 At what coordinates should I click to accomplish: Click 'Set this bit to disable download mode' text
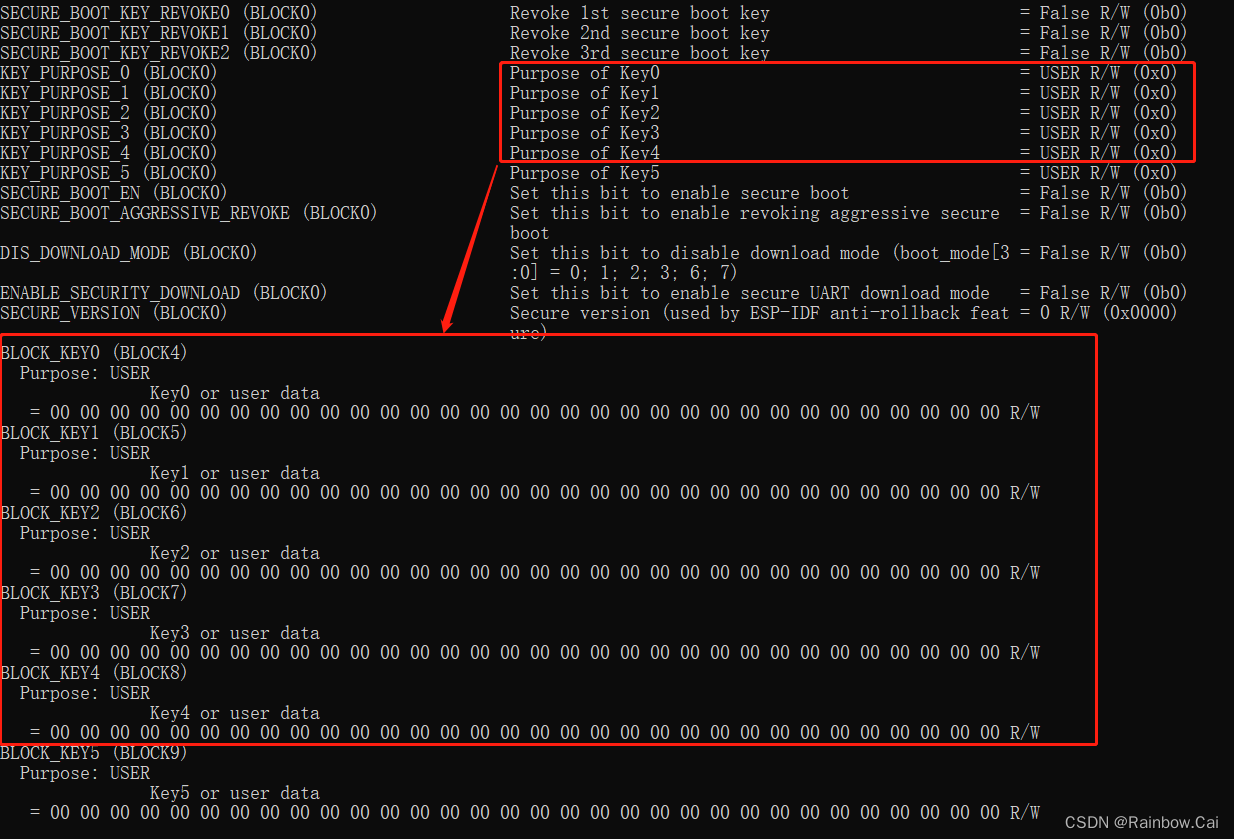[695, 253]
